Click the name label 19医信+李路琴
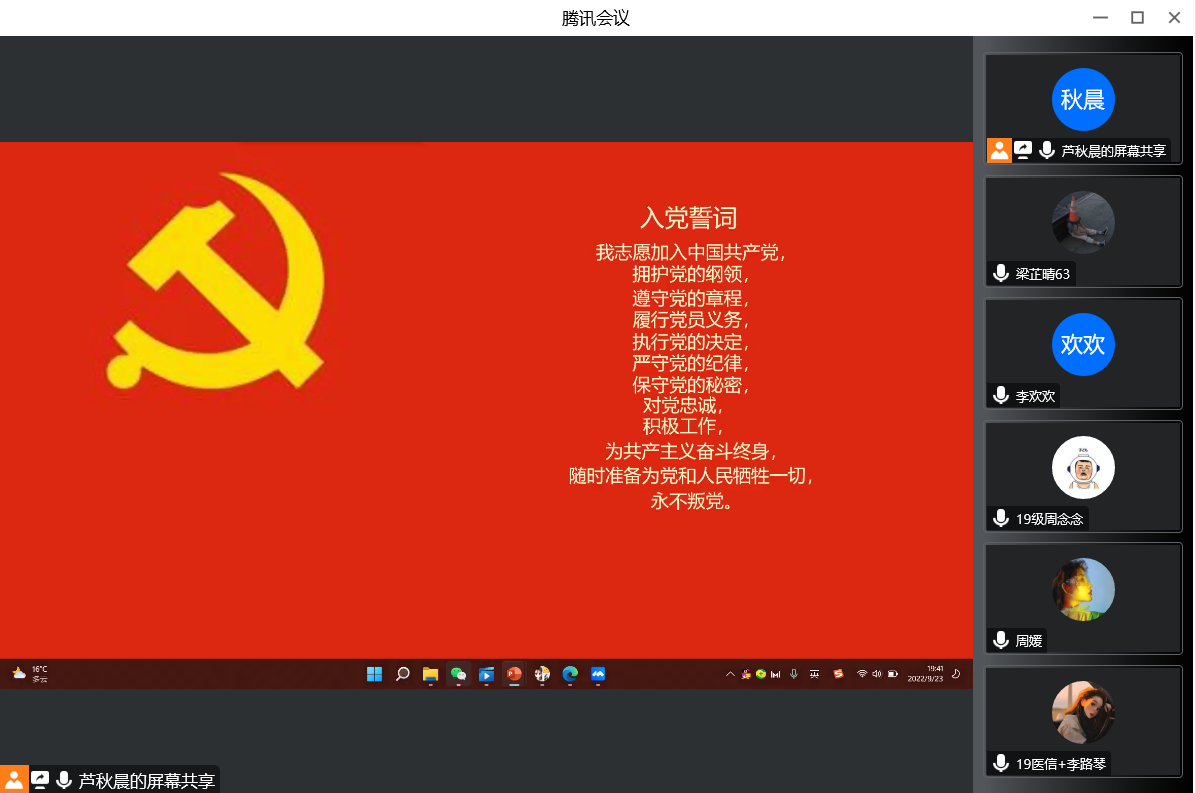This screenshot has height=793, width=1196. 1060,764
